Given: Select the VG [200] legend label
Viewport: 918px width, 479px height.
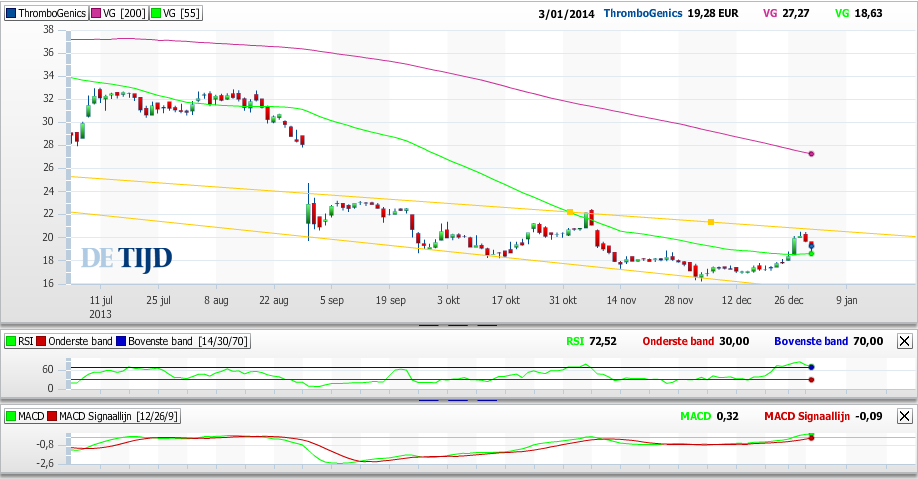Looking at the screenshot, I should coord(124,13).
